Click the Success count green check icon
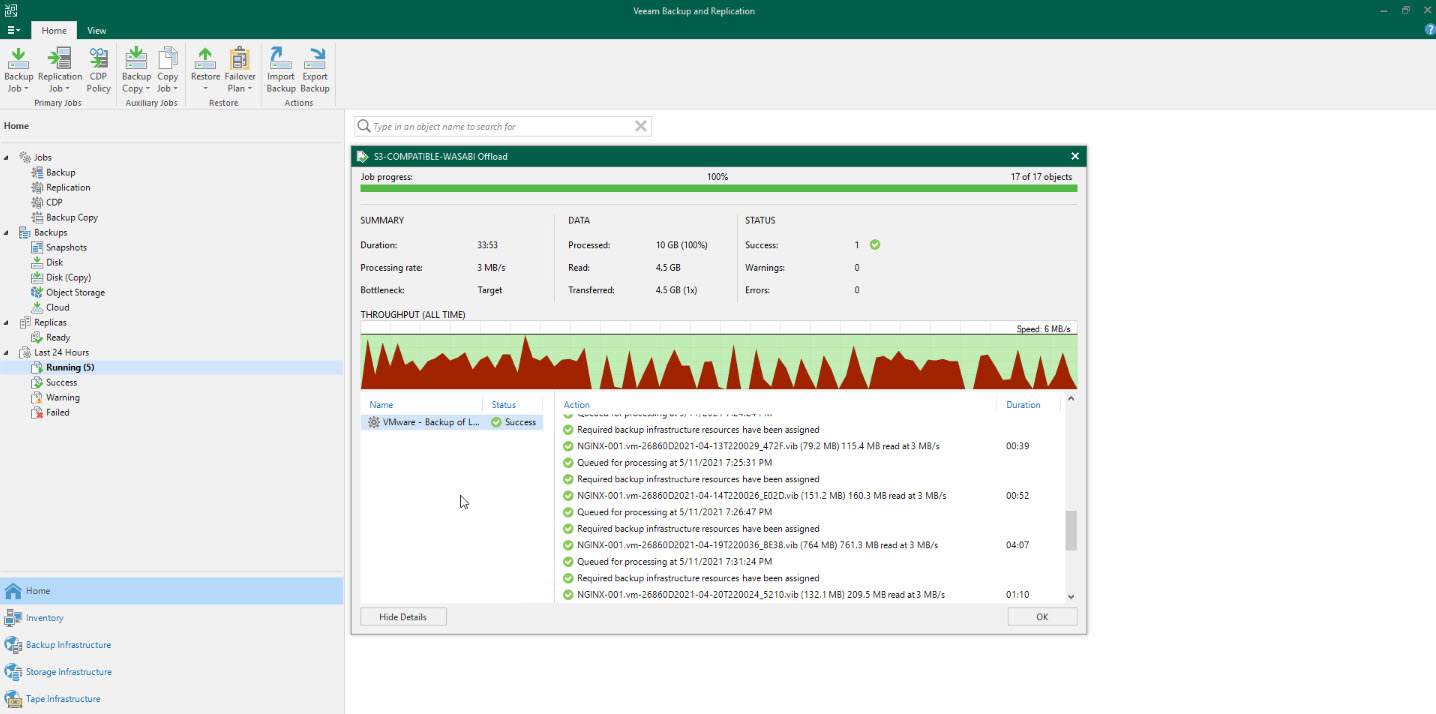The height and width of the screenshot is (714, 1436). tap(875, 244)
